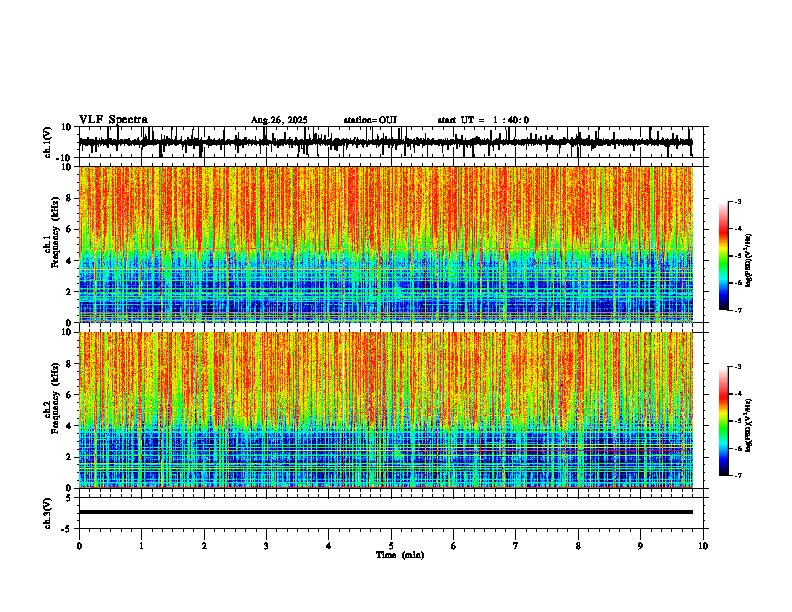Image resolution: width=792 pixels, height=612 pixels.
Task: Click time-axis tick label "2"
Action: click(204, 546)
